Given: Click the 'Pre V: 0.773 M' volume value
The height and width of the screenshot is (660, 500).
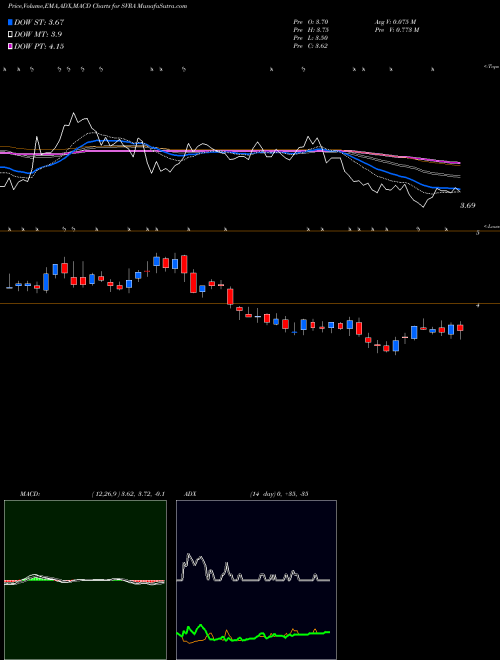Looking at the screenshot, I should pos(398,30).
